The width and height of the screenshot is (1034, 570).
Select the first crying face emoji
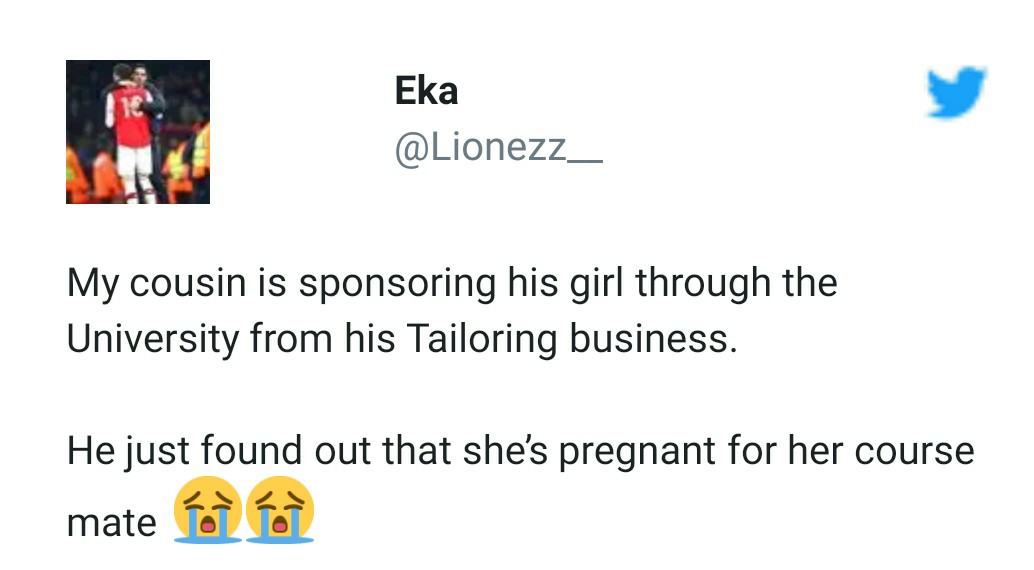tap(208, 509)
